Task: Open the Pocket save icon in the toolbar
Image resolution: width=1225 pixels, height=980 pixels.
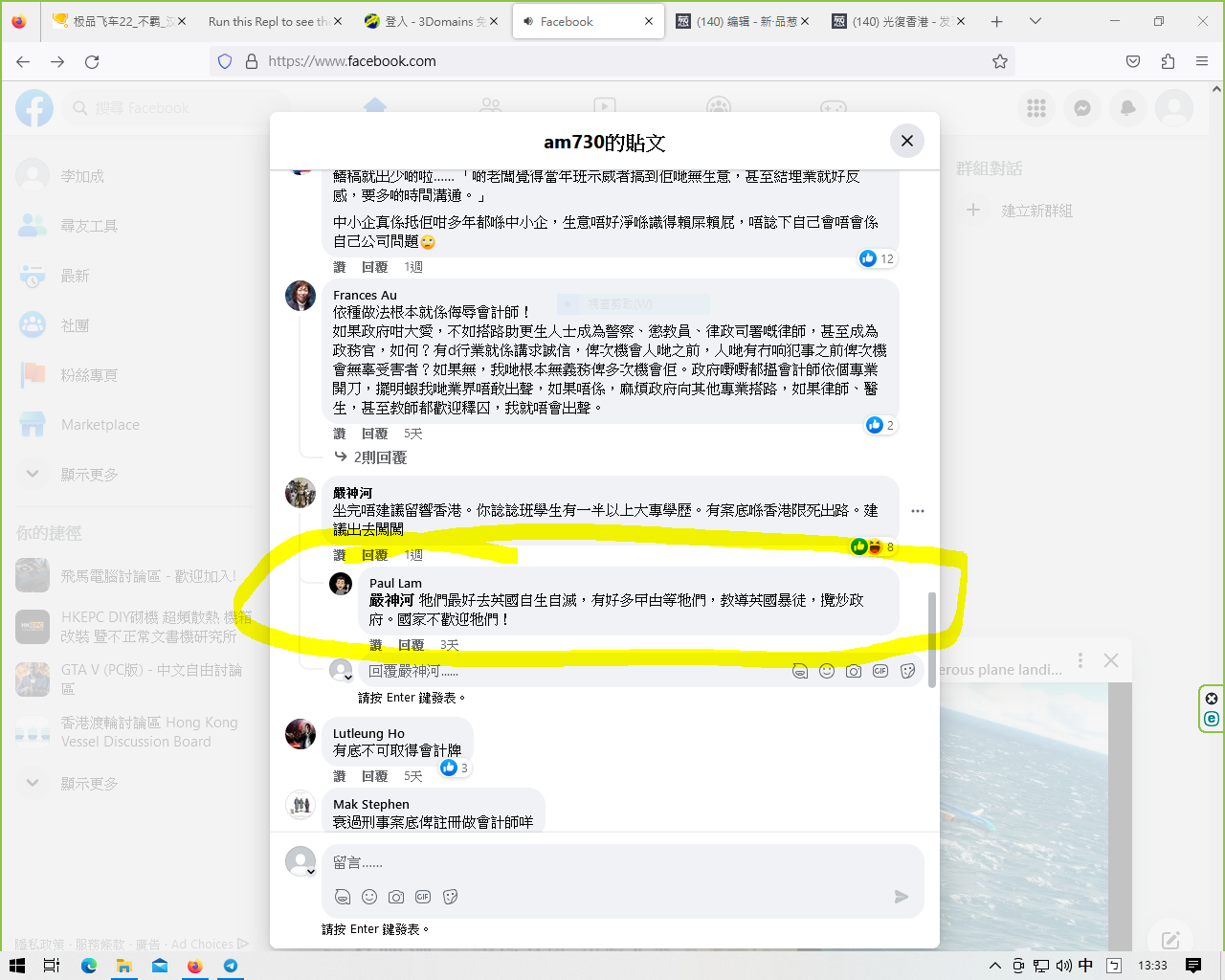Action: pyautogui.click(x=1133, y=61)
